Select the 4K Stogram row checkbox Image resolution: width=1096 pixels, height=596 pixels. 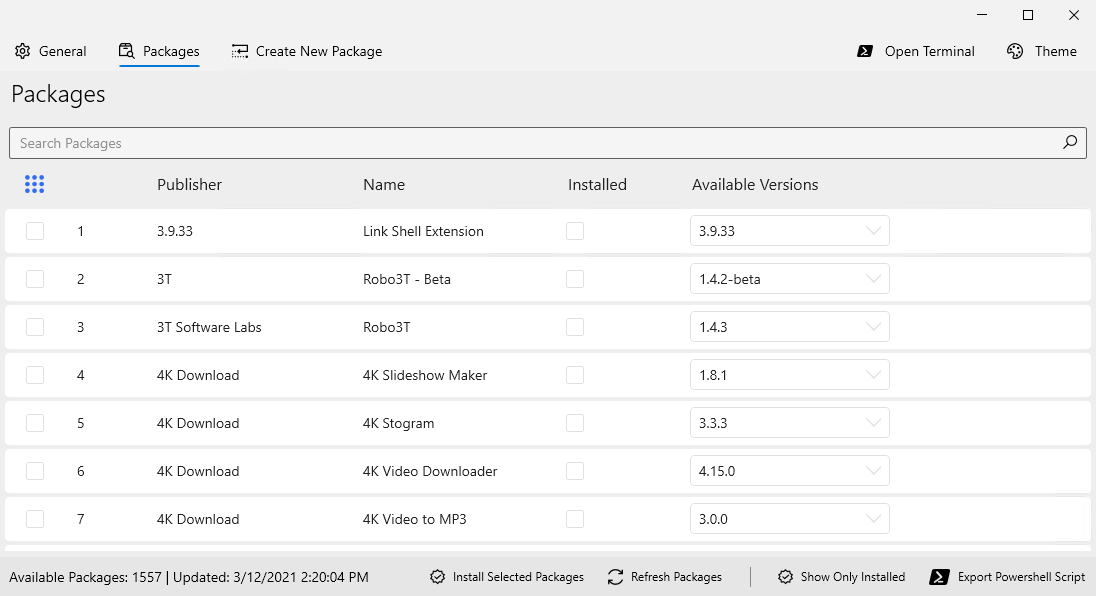coord(35,423)
